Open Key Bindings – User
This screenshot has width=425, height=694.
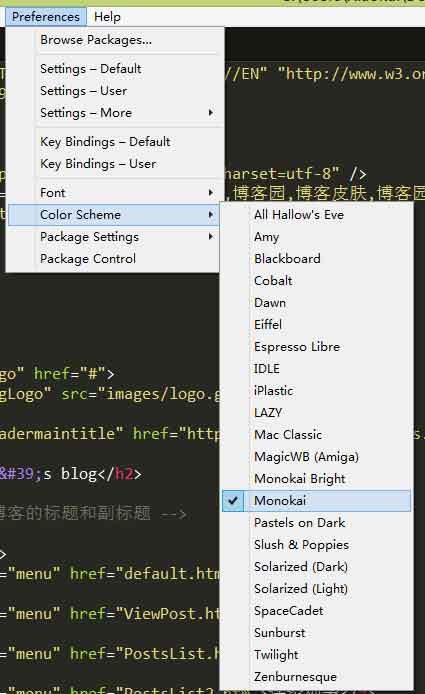point(113,164)
